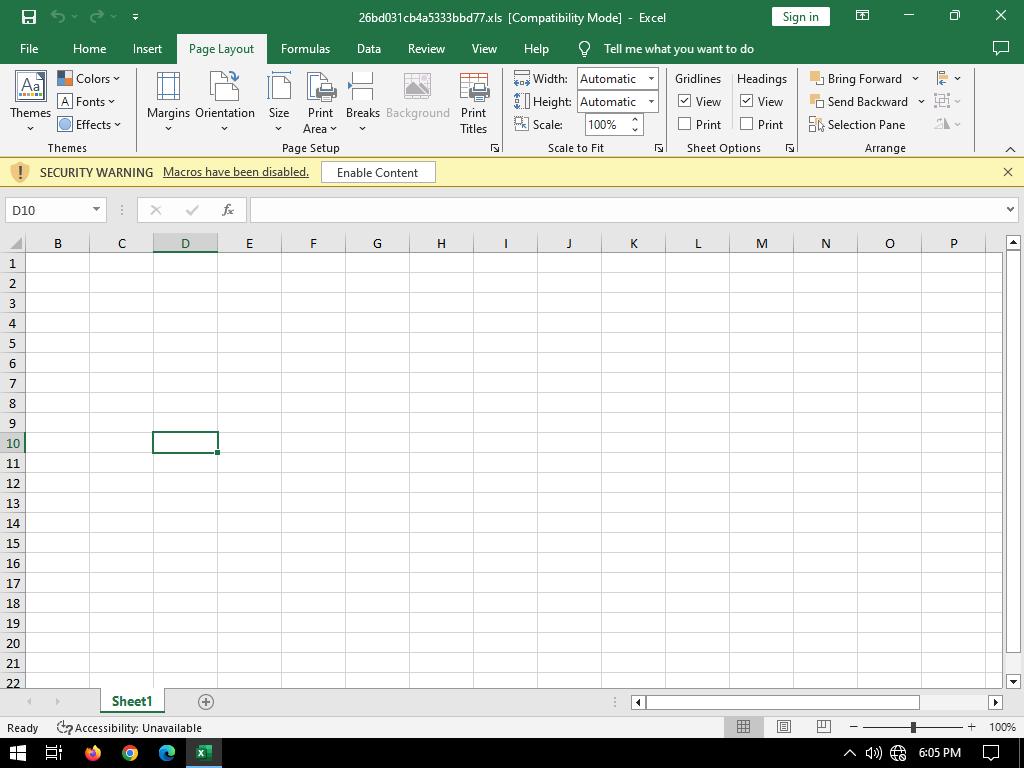This screenshot has width=1024, height=768.
Task: Uncheck the Gridlines View checkbox
Action: 685,101
